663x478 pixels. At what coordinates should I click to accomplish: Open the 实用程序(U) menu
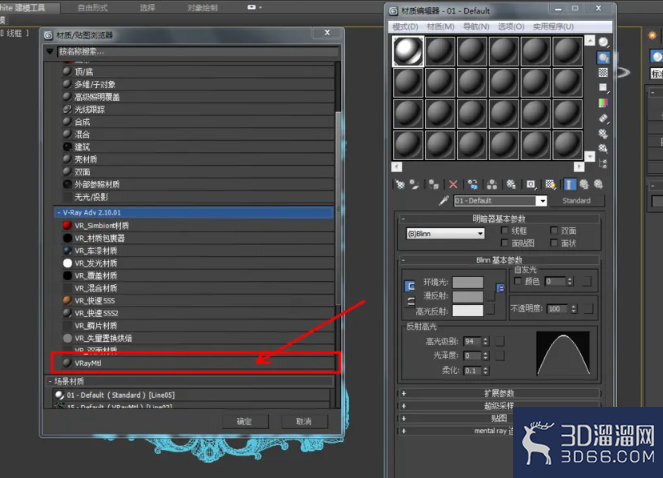point(553,27)
